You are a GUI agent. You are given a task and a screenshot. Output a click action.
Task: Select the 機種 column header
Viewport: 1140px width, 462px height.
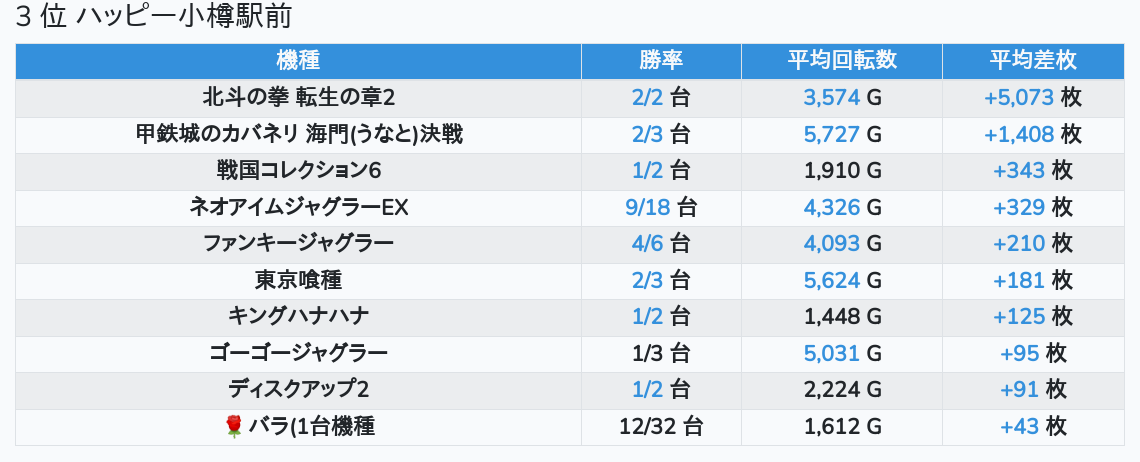click(298, 61)
